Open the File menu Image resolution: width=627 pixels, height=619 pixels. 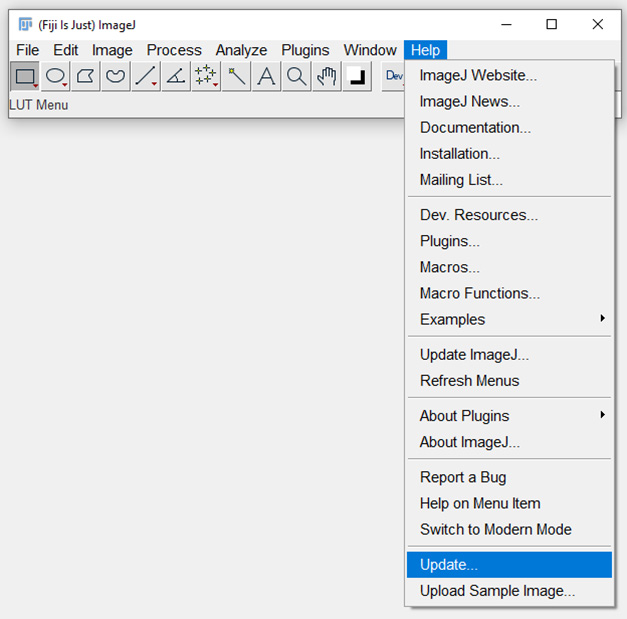[x=28, y=50]
